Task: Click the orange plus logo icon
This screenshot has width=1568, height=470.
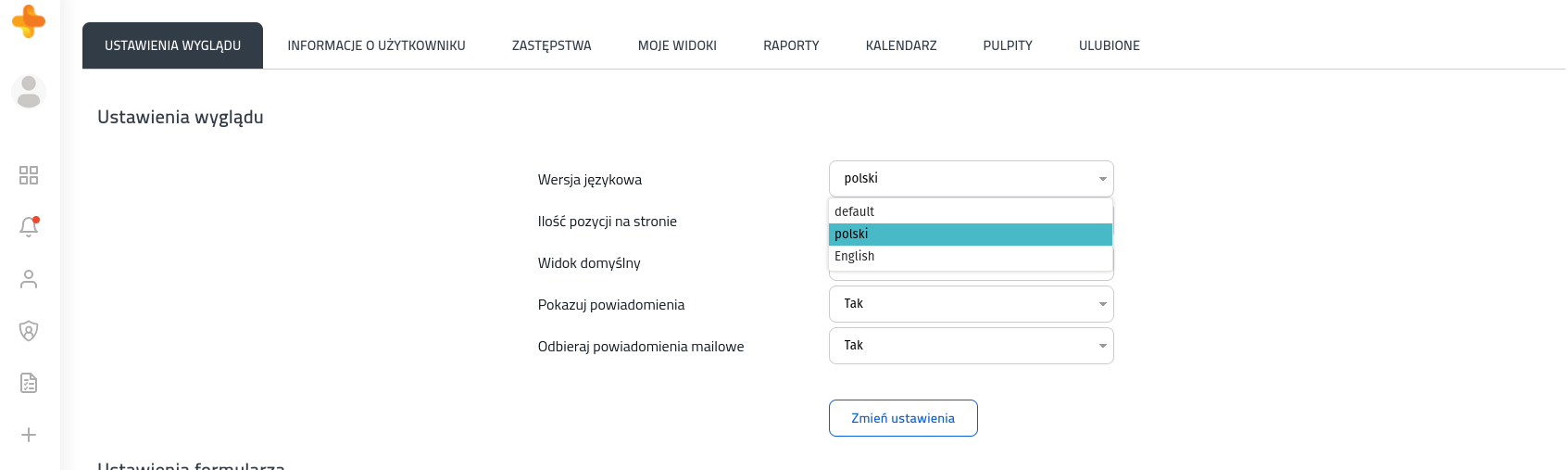Action: pyautogui.click(x=29, y=20)
